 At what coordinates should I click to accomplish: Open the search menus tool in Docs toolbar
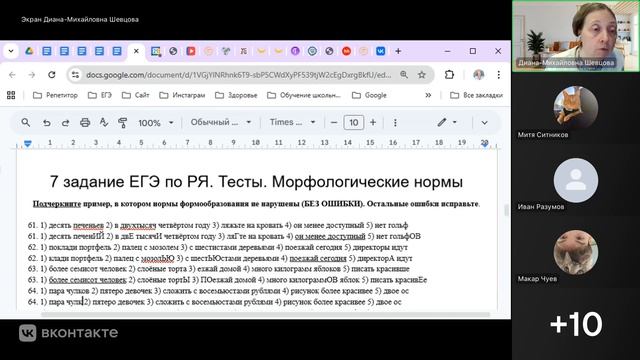click(x=26, y=122)
